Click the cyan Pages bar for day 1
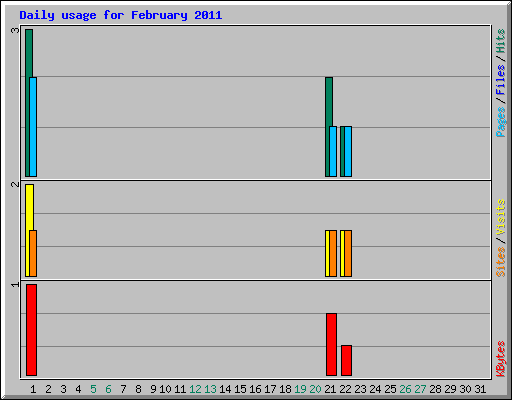The width and height of the screenshot is (512, 400). tap(33, 127)
